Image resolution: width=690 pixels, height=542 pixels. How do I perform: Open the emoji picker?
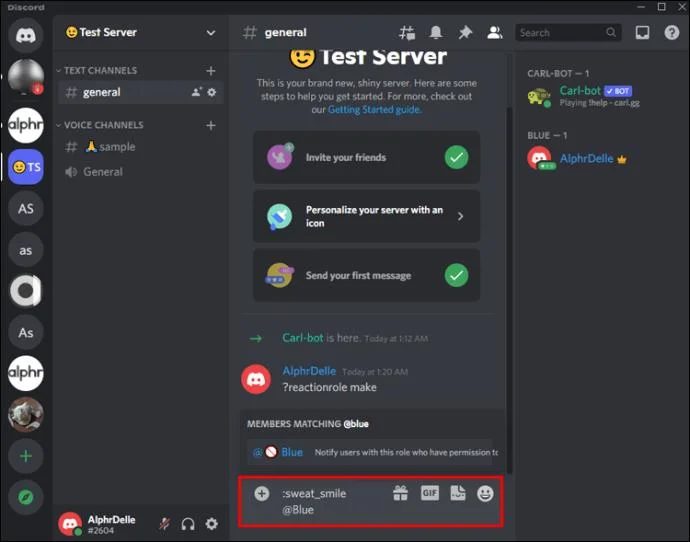485,494
